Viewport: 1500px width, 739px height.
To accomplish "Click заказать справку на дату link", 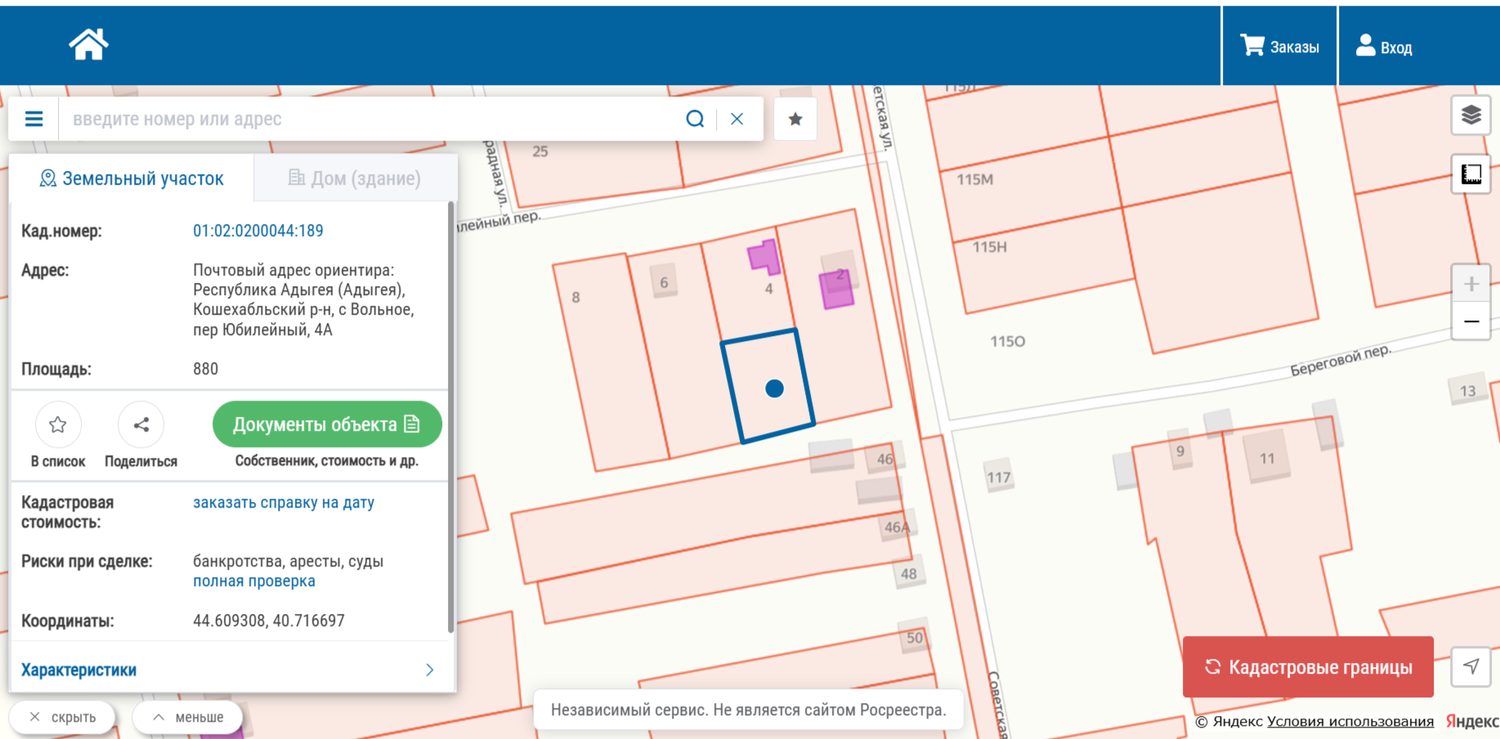I will (284, 502).
